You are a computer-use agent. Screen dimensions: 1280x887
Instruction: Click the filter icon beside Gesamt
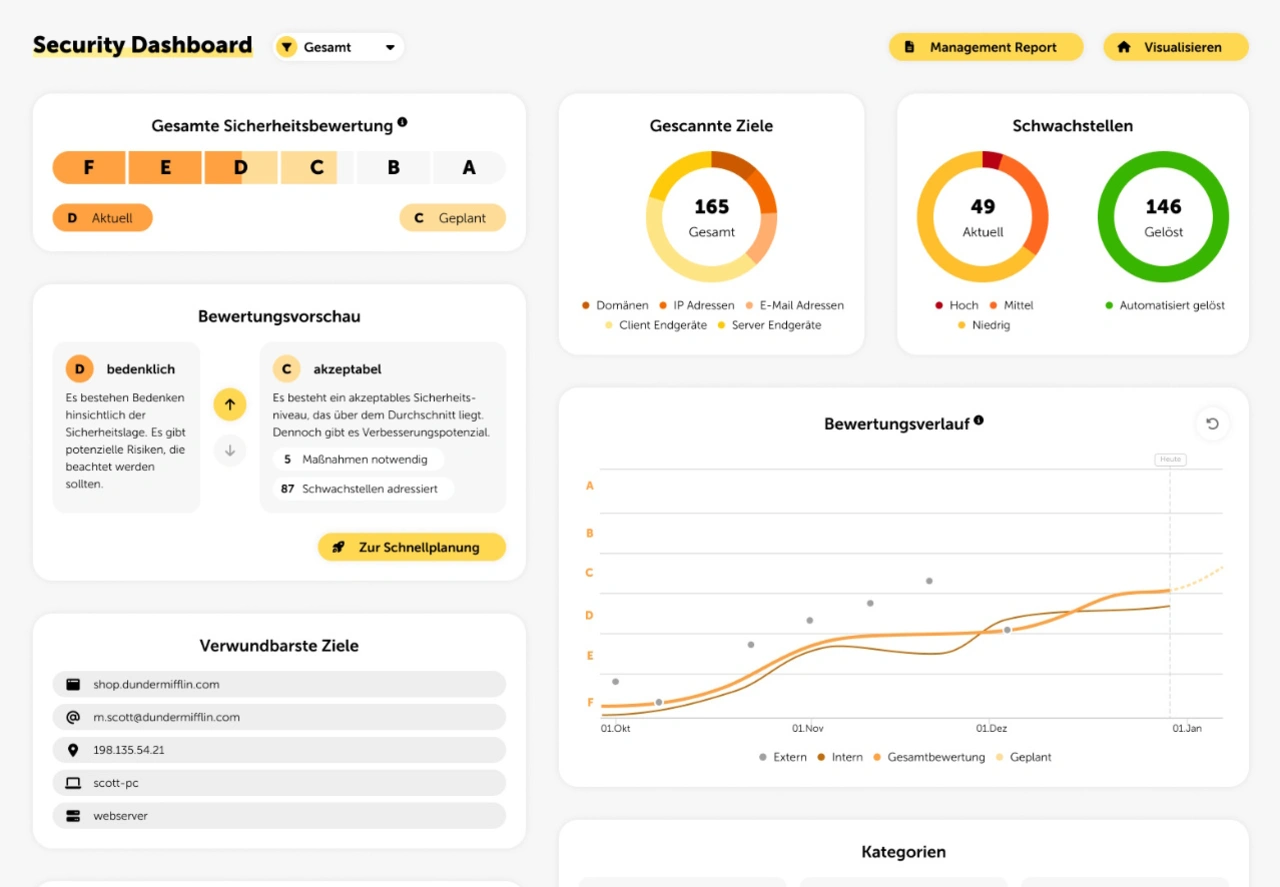[x=287, y=47]
